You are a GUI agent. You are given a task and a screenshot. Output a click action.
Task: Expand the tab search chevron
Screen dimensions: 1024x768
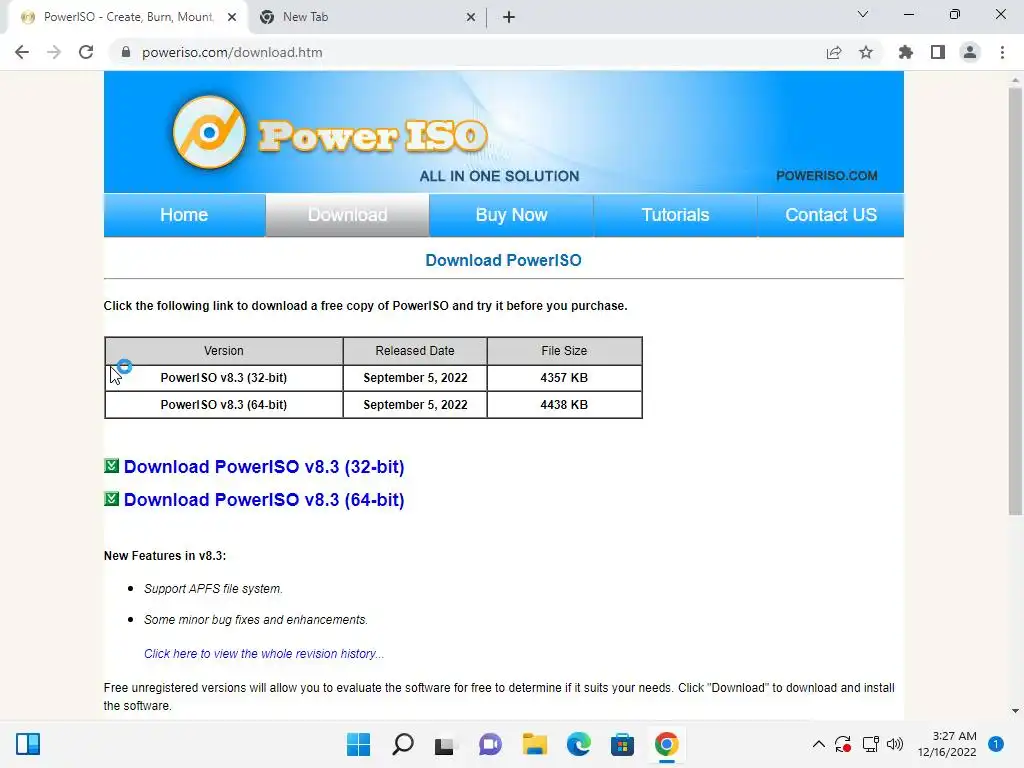pyautogui.click(x=863, y=14)
